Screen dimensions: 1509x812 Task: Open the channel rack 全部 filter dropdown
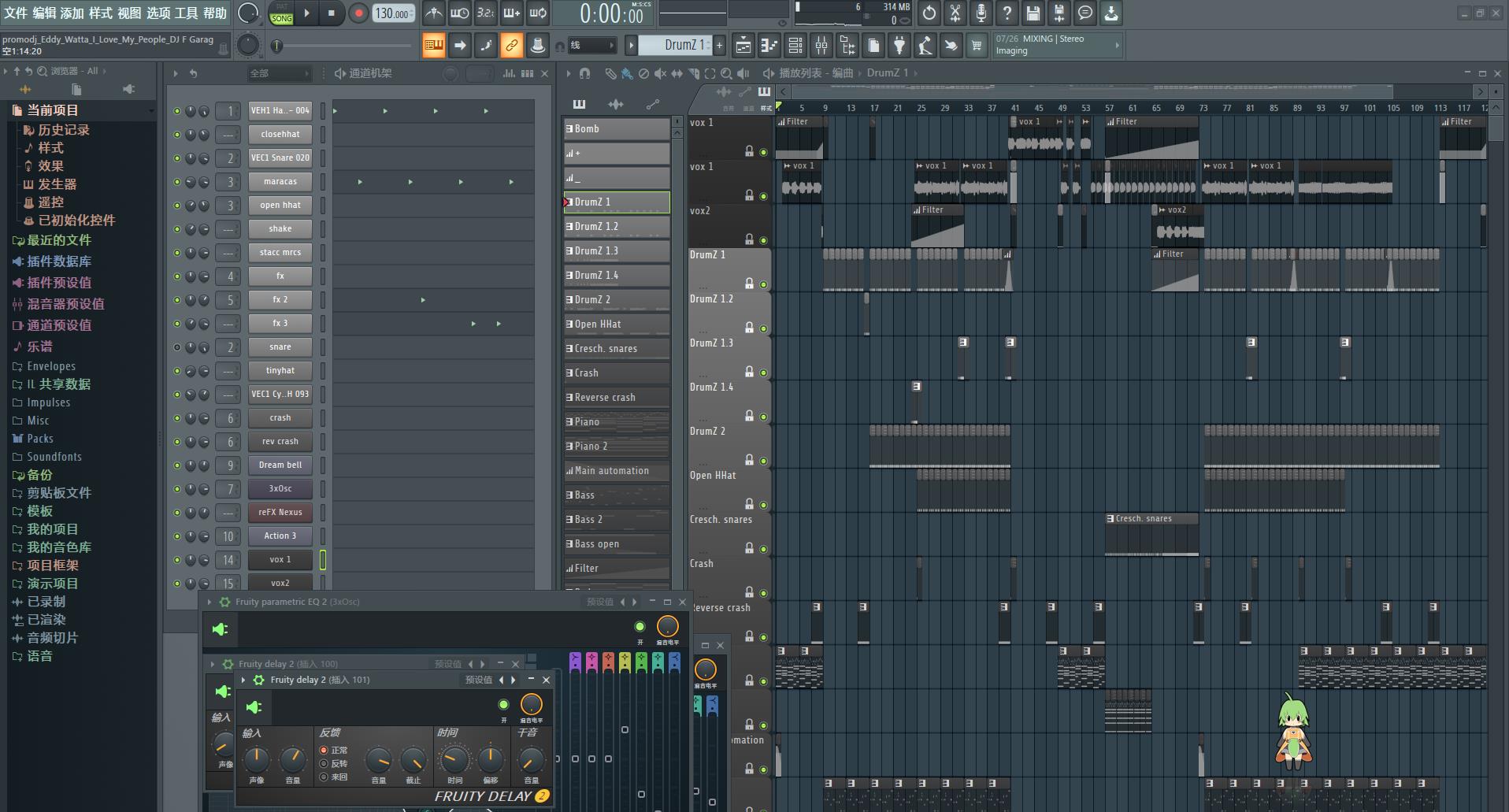point(280,73)
